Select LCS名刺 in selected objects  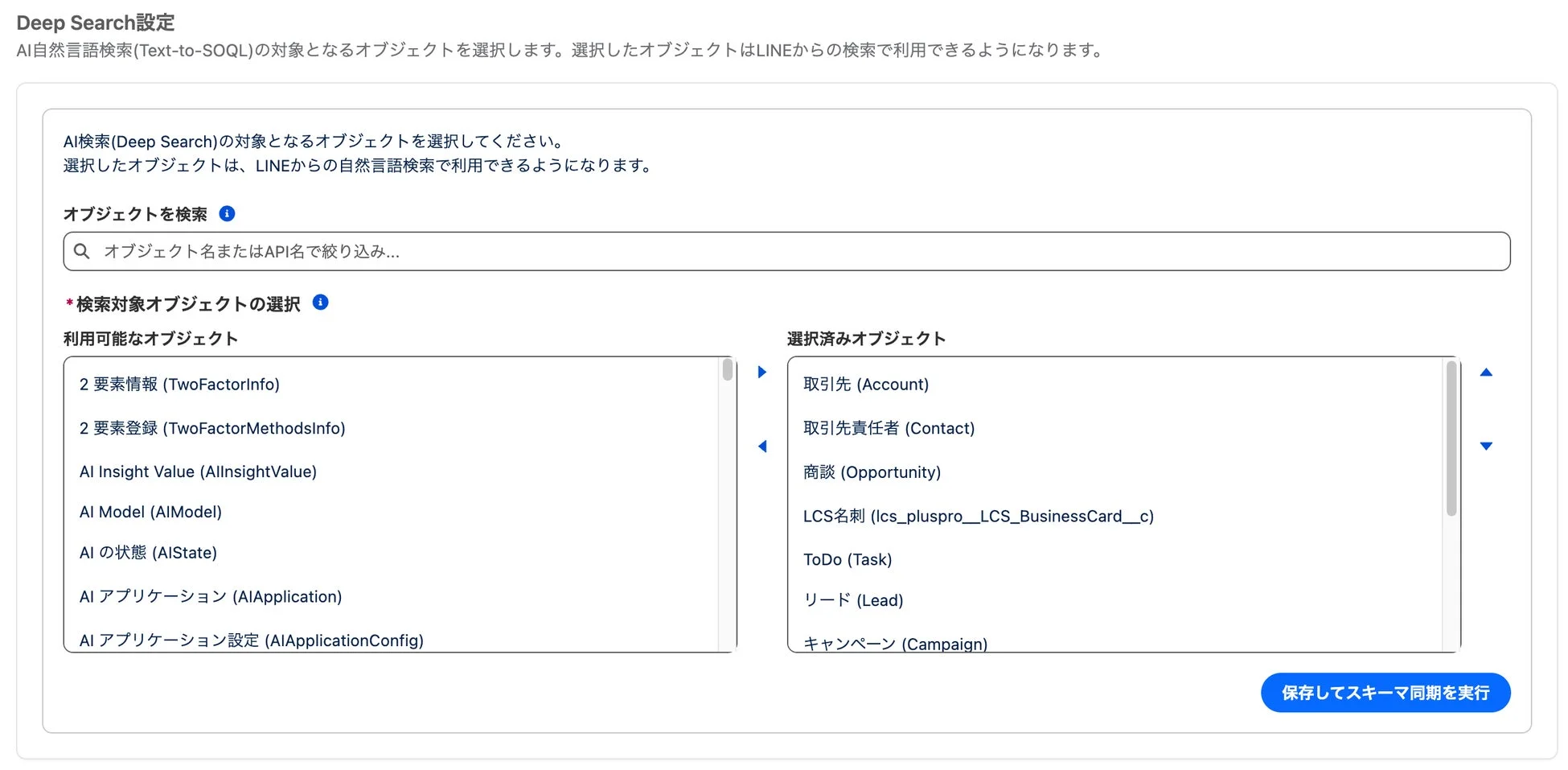[x=977, y=516]
